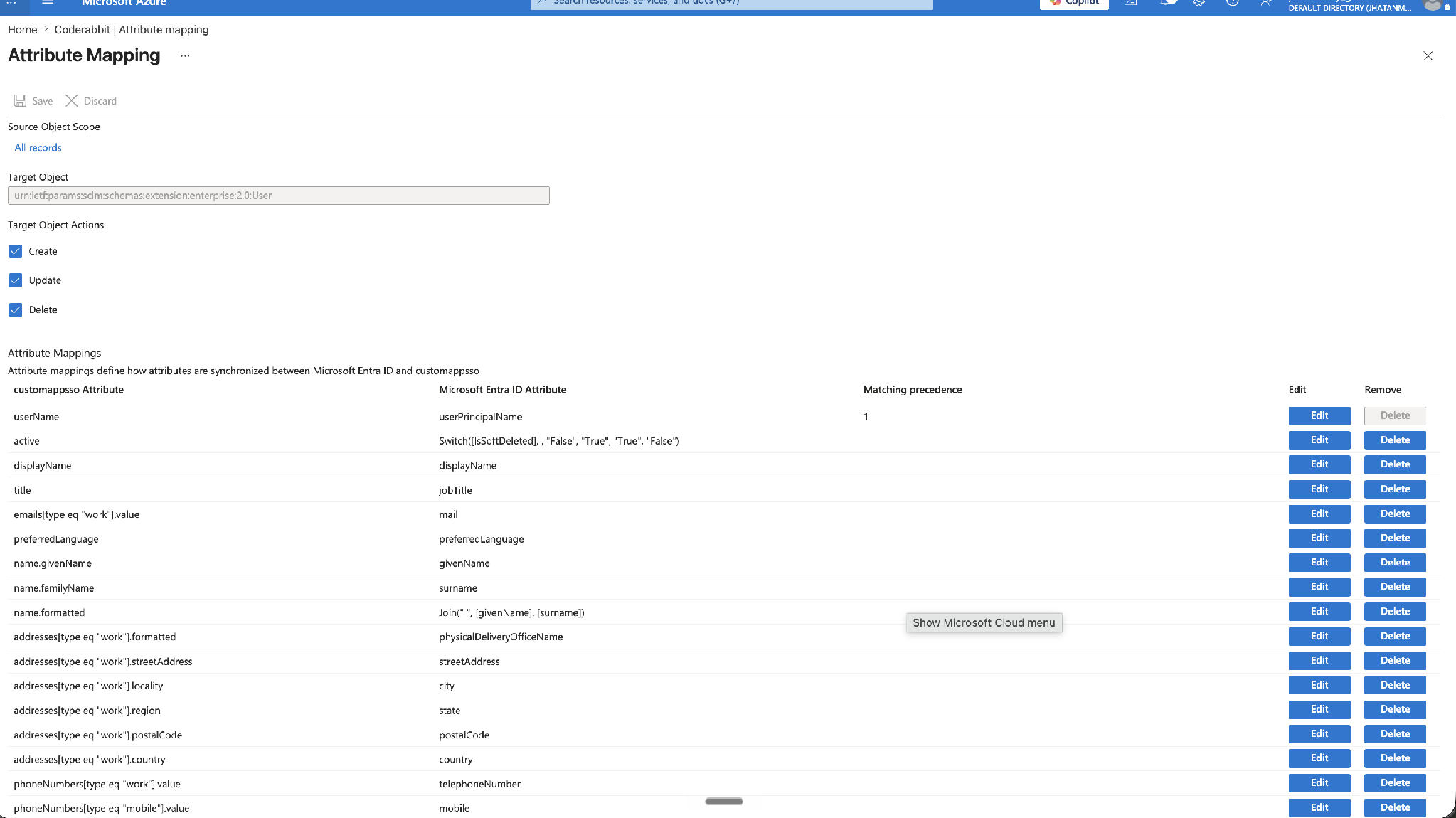Uncheck the Create target object action
Image resolution: width=1456 pixels, height=818 pixels.
click(16, 251)
